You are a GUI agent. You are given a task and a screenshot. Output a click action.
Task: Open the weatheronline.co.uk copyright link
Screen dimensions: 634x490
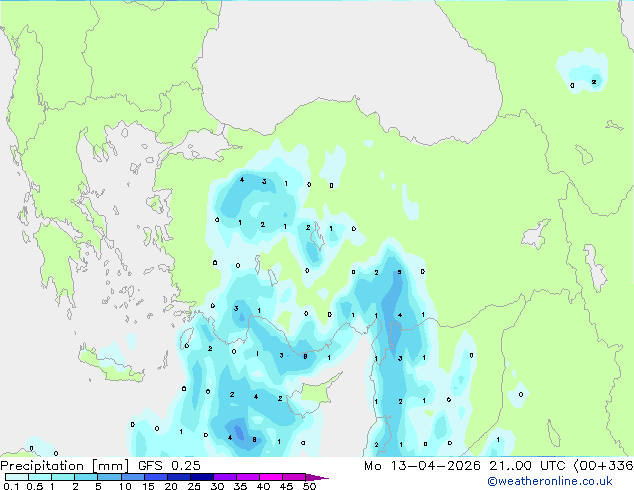pos(550,481)
